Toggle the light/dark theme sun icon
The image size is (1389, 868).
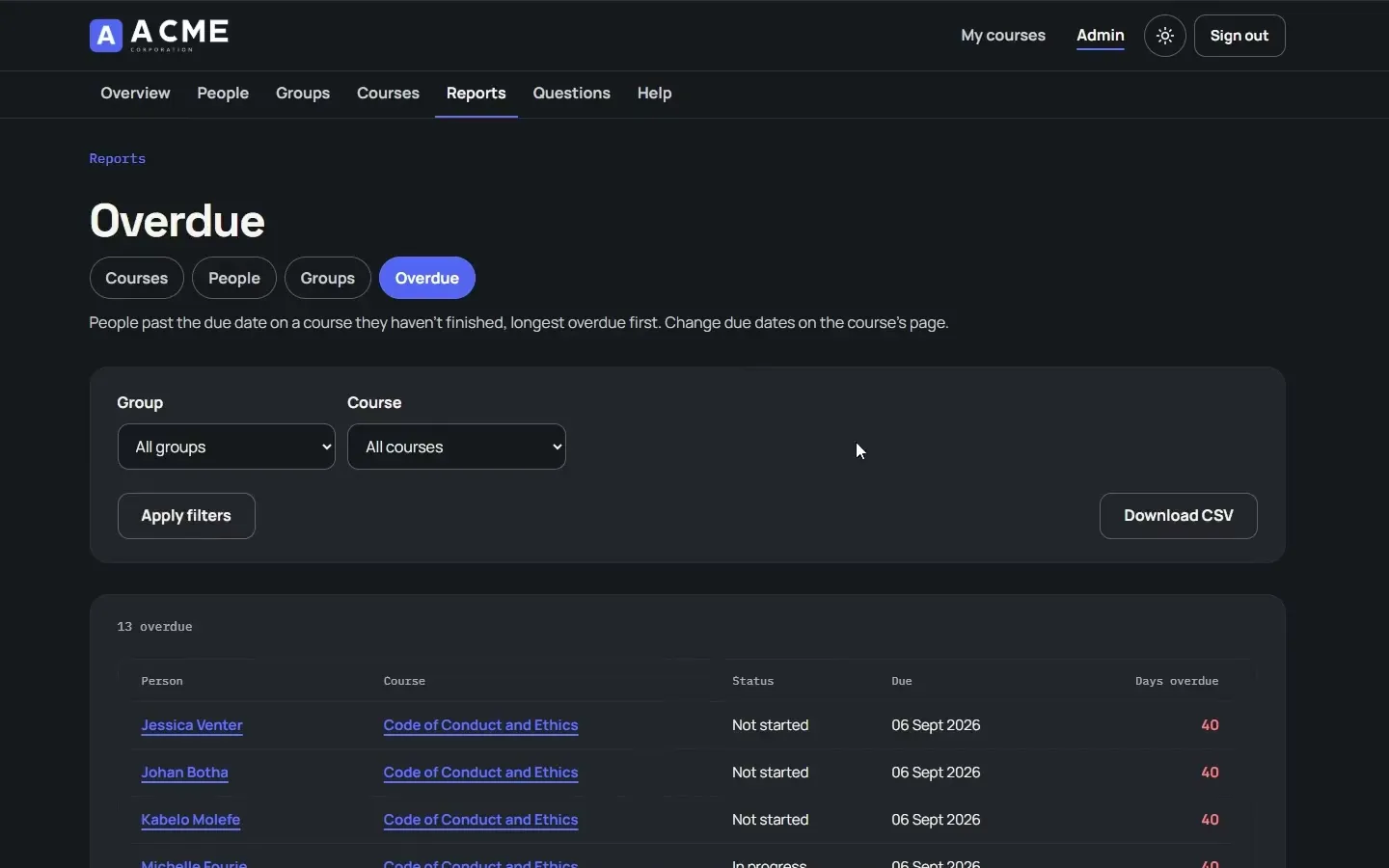(x=1166, y=37)
